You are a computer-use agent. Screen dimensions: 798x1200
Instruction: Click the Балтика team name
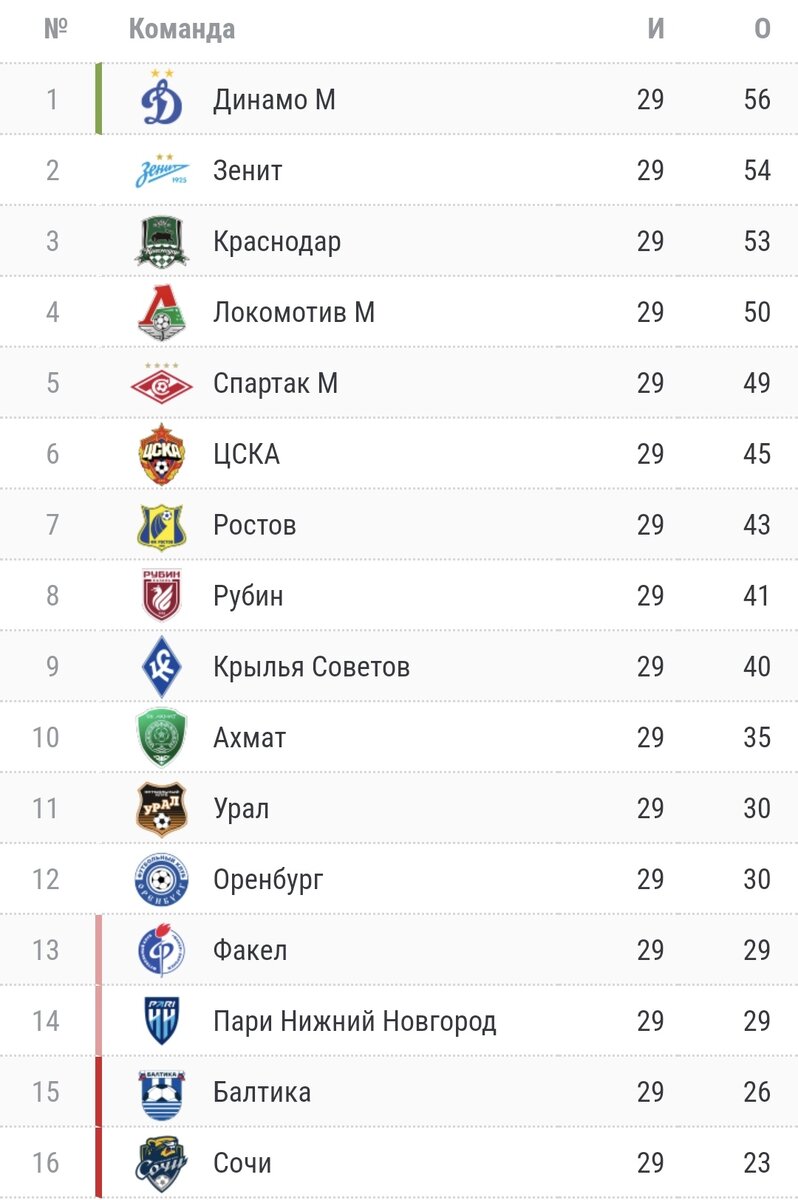click(x=262, y=1092)
